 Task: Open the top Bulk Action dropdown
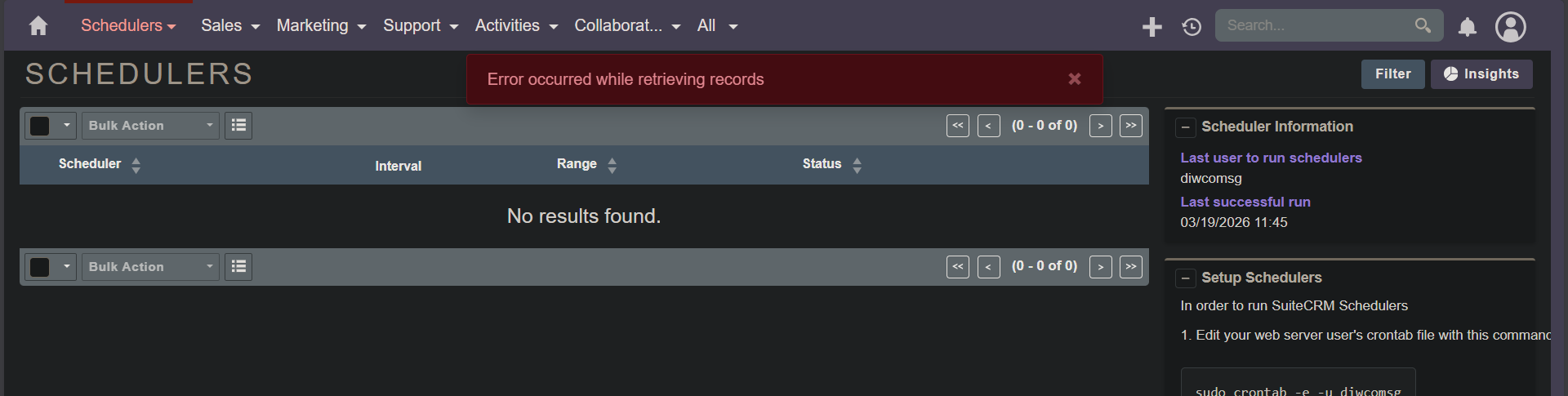[150, 126]
